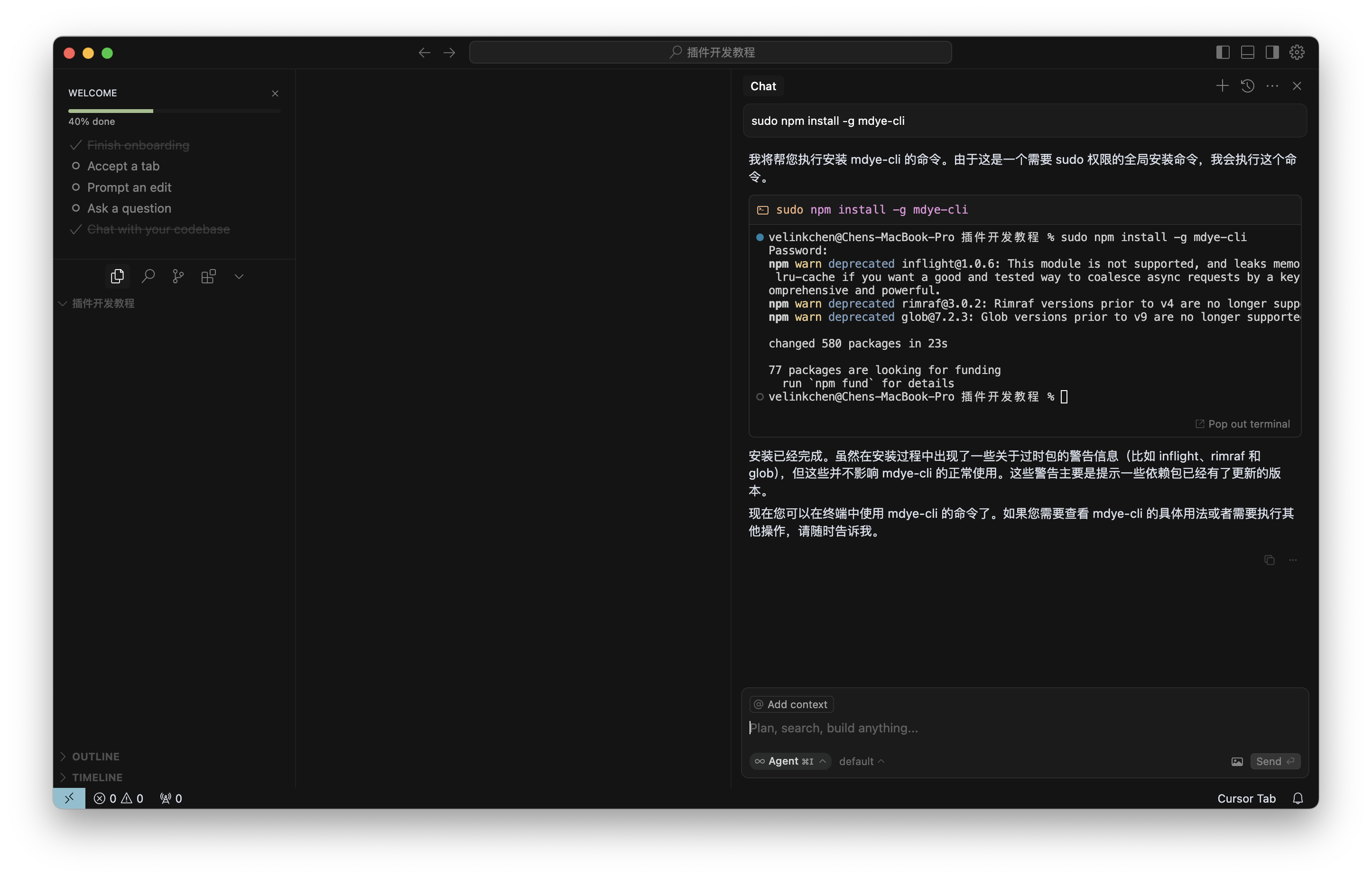Click Pop out terminal link
Image resolution: width=1372 pixels, height=879 pixels.
pos(1242,423)
